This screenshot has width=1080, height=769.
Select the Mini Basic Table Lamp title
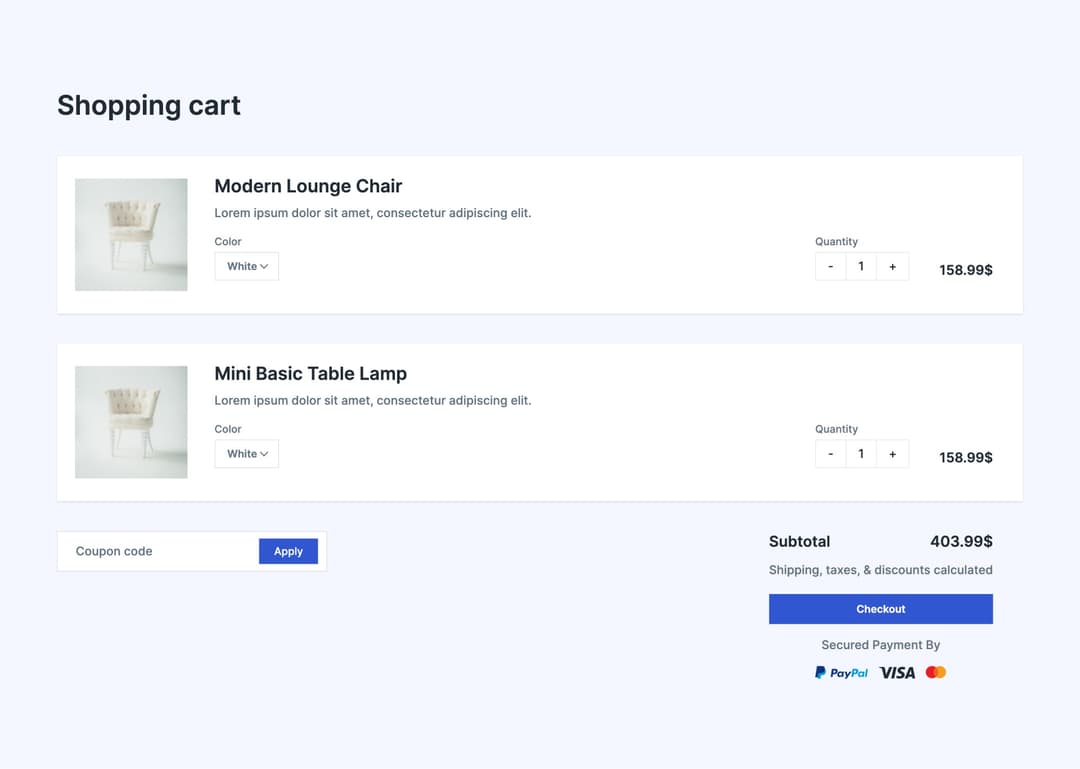point(311,373)
